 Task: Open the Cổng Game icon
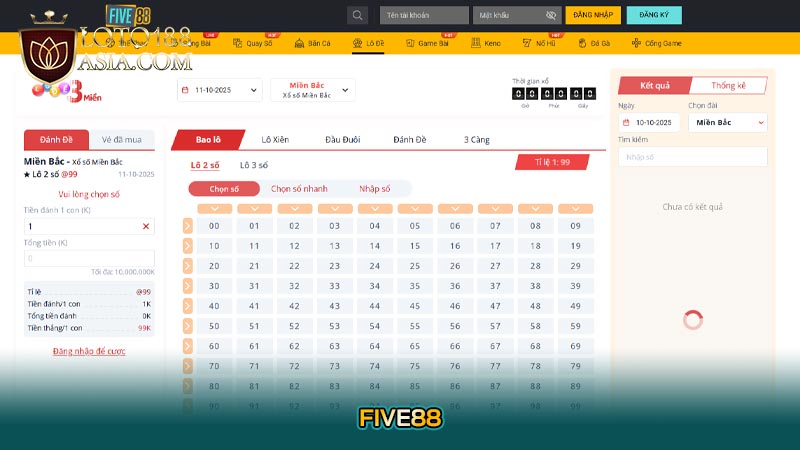pos(636,43)
